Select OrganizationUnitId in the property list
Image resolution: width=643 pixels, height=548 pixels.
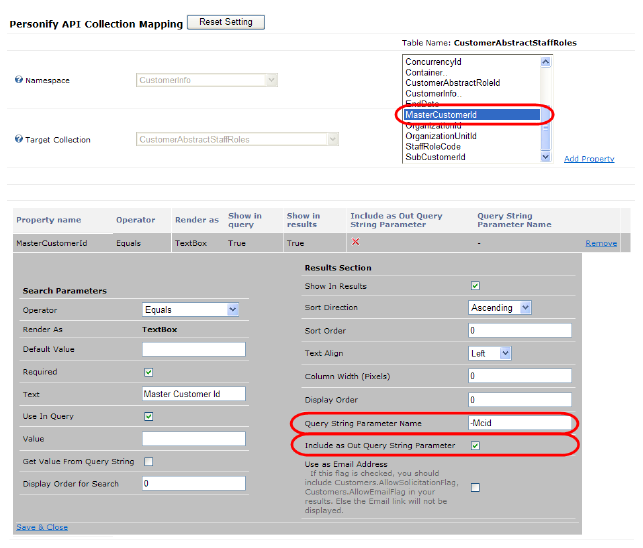441,136
